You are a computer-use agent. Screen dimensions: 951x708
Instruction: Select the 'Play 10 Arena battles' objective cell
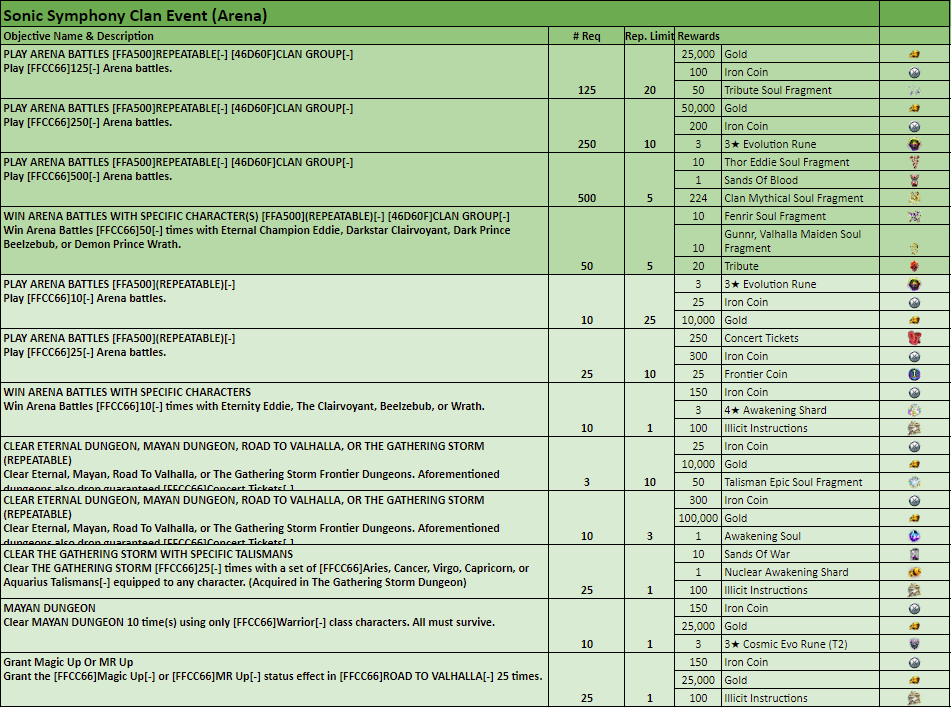coord(275,302)
